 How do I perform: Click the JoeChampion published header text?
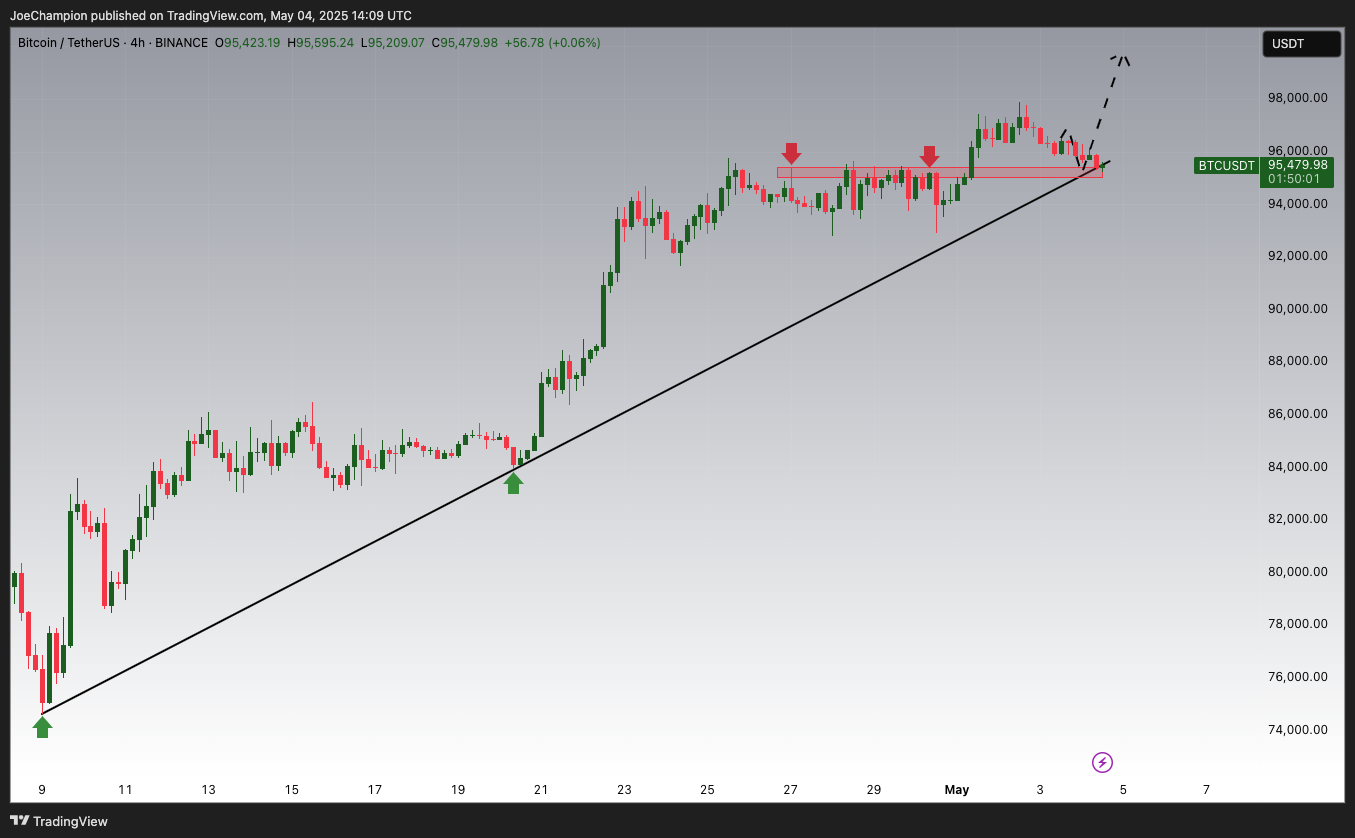tap(210, 15)
